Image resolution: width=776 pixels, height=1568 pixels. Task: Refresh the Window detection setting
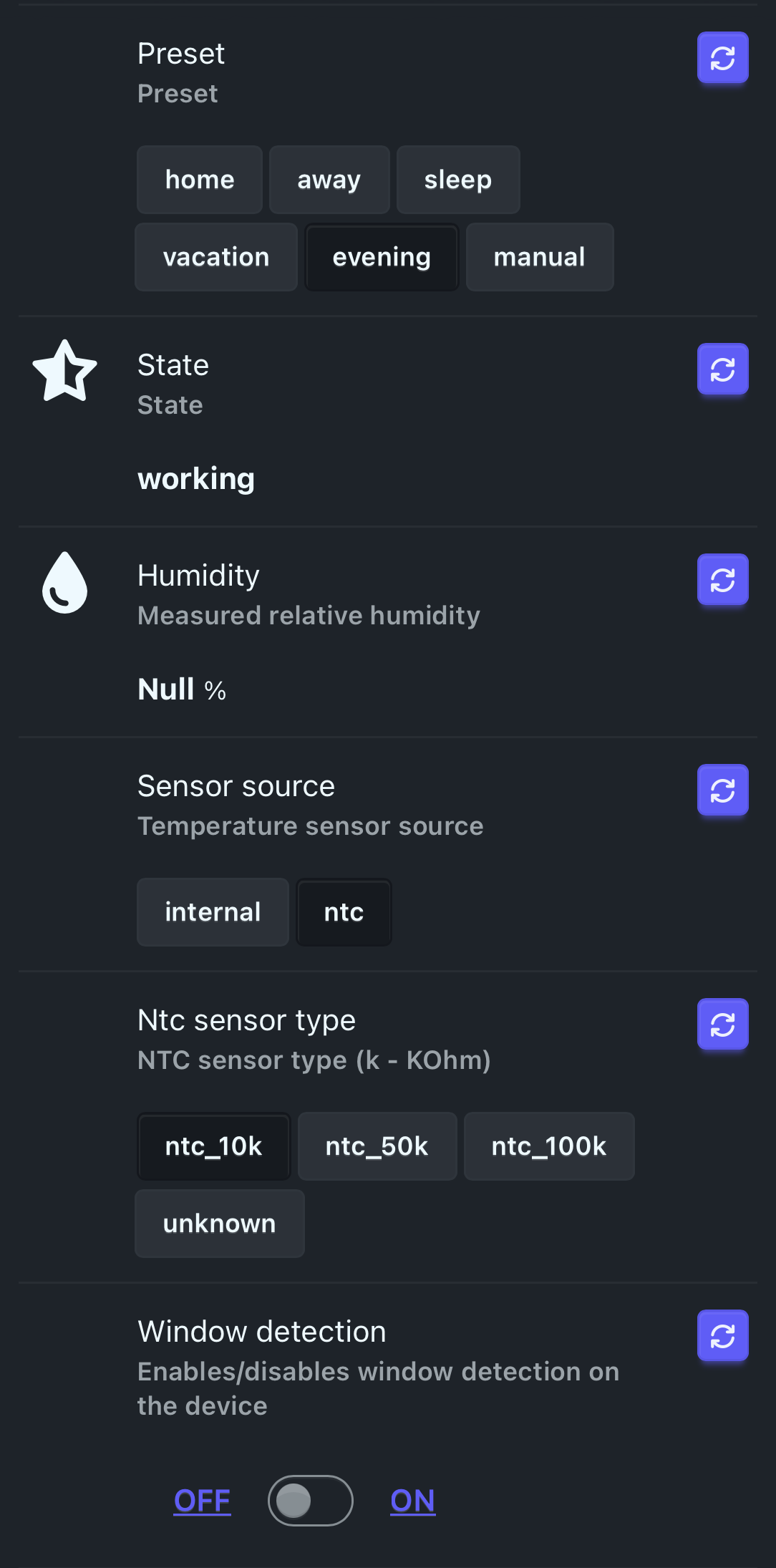722,1336
